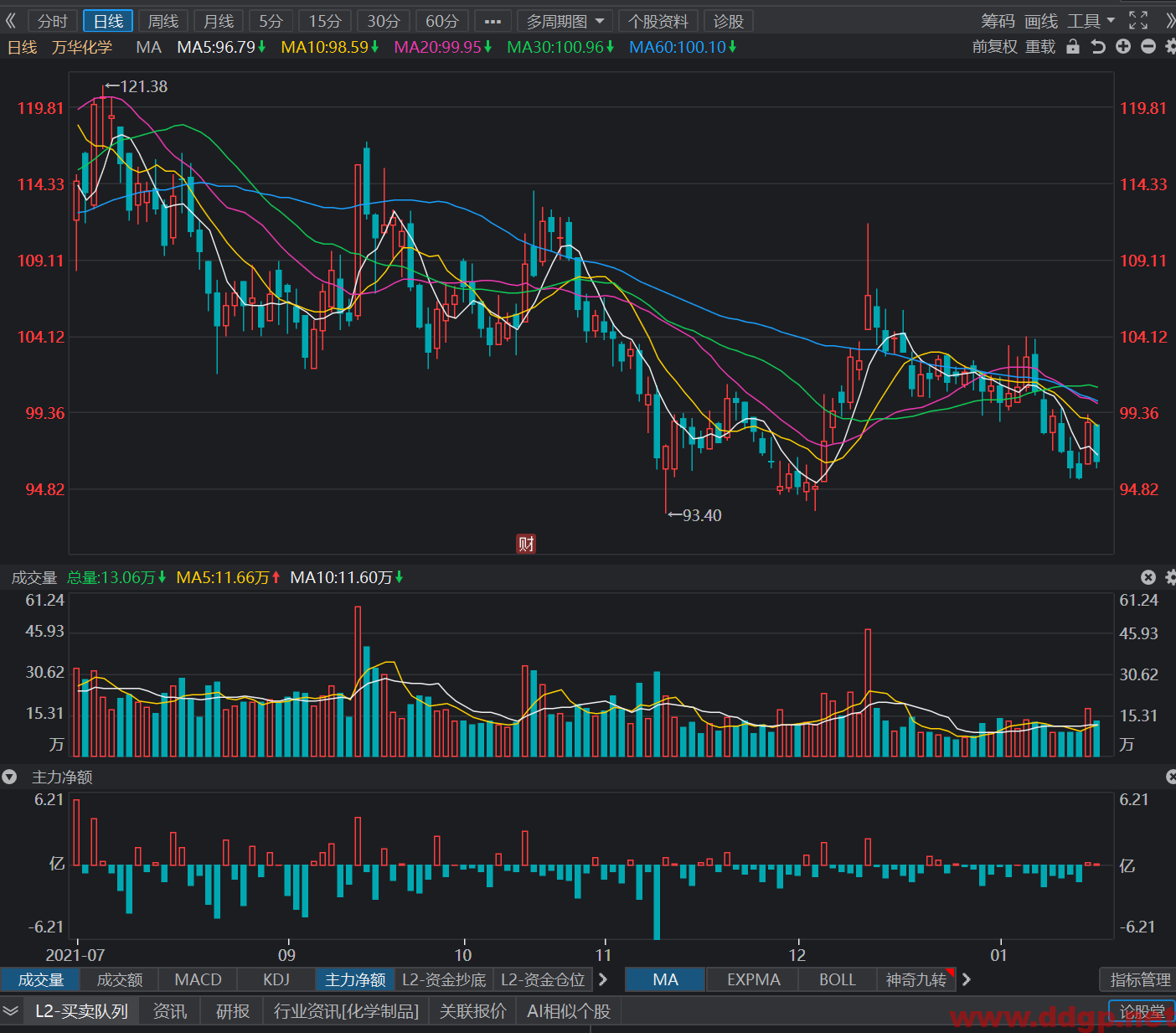
Task: Expand more time periods with ellipsis button
Action: pos(493,21)
